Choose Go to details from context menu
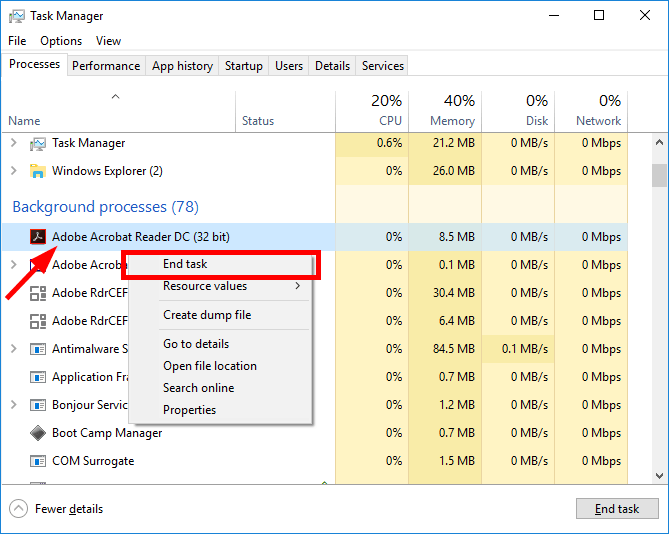The width and height of the screenshot is (669, 534). (x=220, y=344)
